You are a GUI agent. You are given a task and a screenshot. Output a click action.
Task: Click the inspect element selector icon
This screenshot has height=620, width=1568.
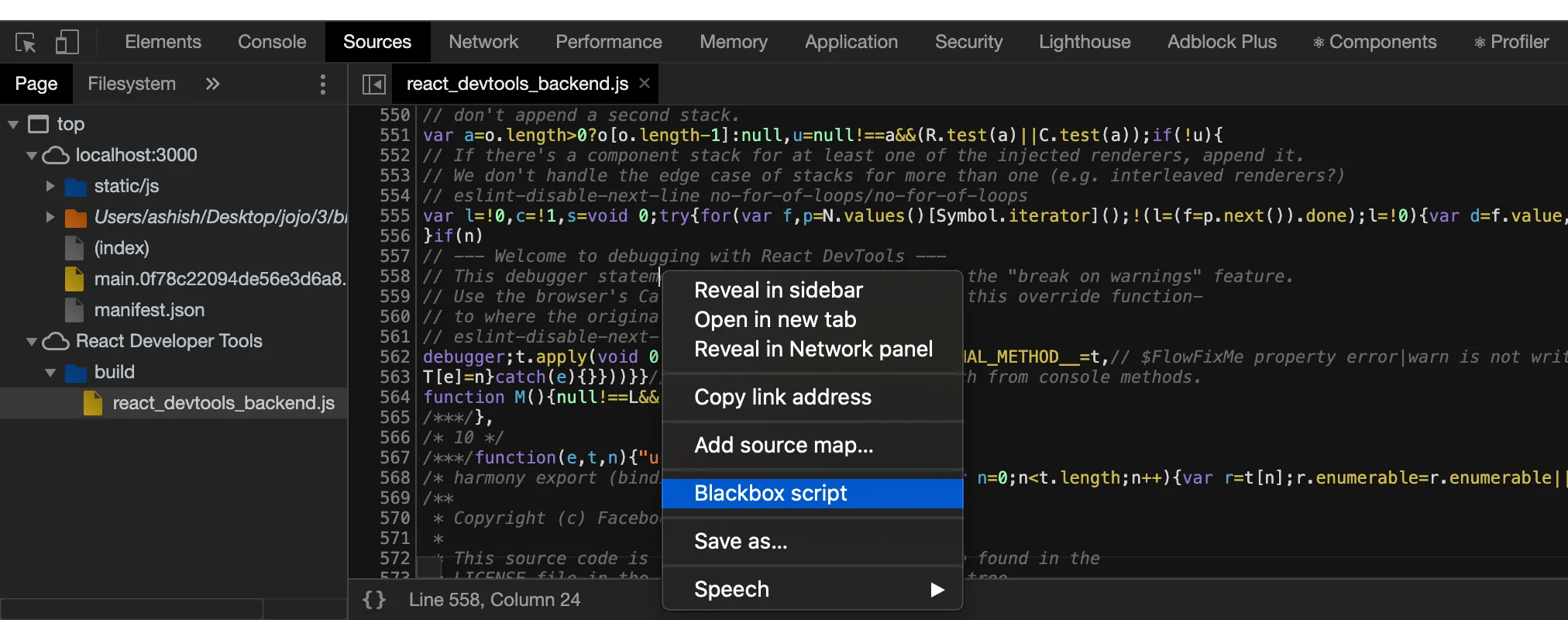(x=26, y=43)
